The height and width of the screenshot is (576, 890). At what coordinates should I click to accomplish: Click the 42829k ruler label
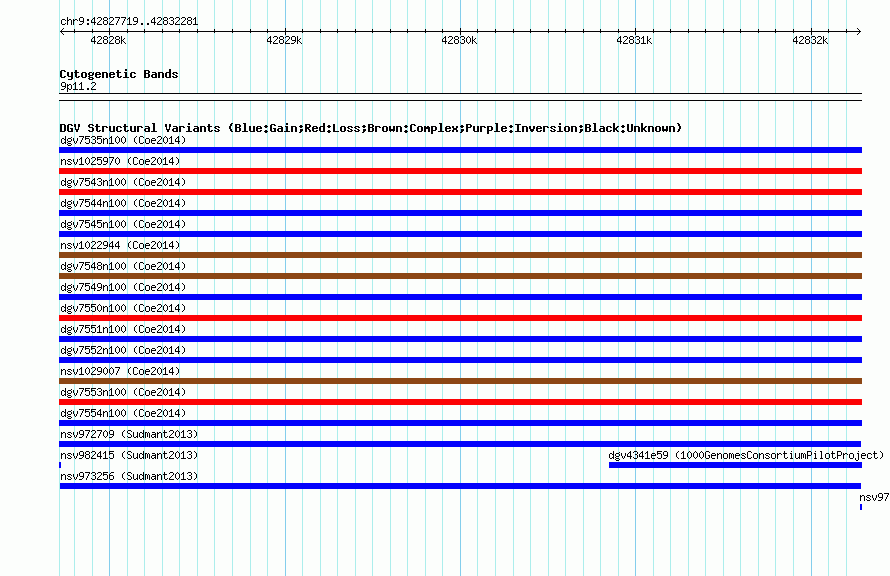(284, 40)
